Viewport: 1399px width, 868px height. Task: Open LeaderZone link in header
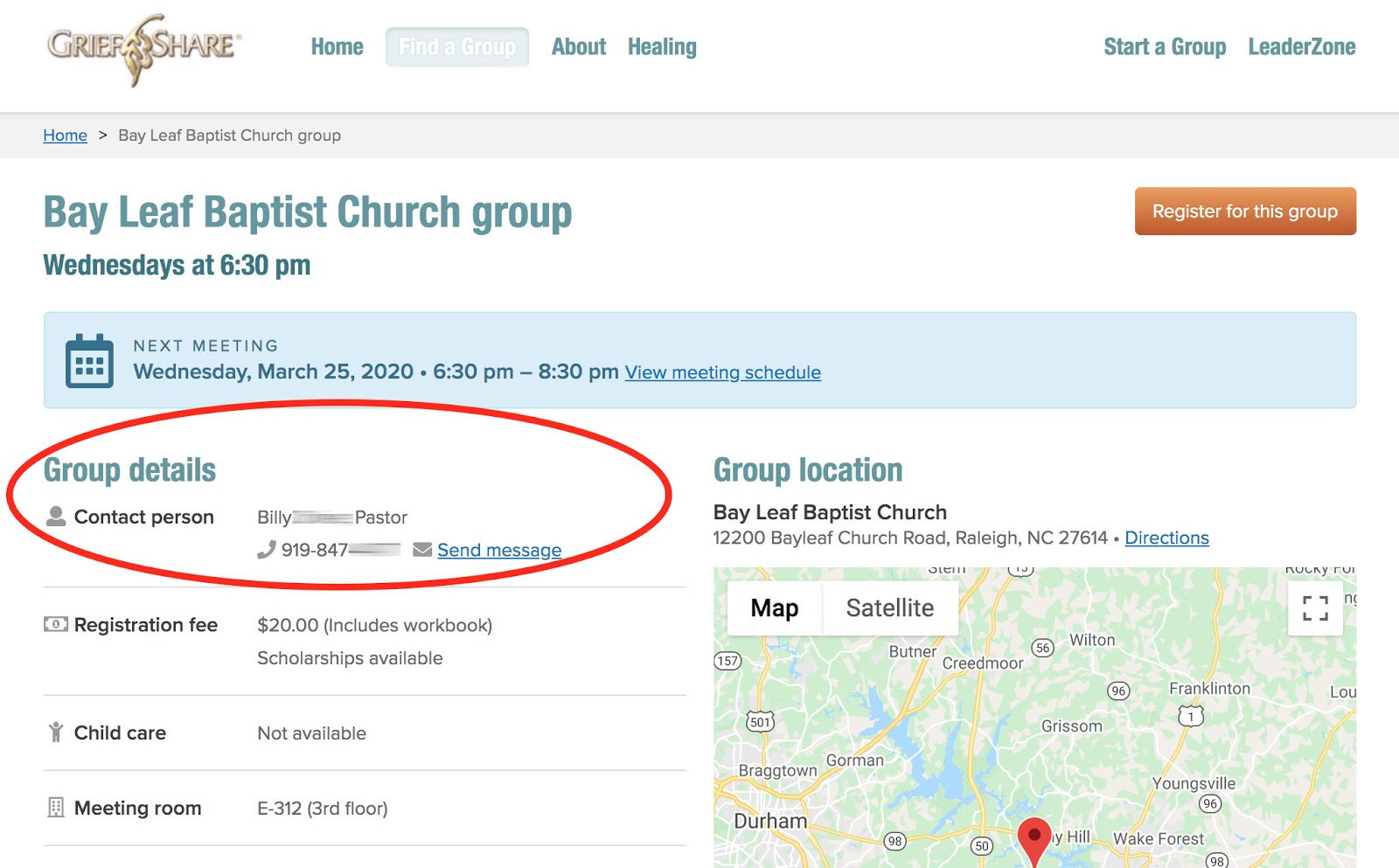[x=1302, y=46]
